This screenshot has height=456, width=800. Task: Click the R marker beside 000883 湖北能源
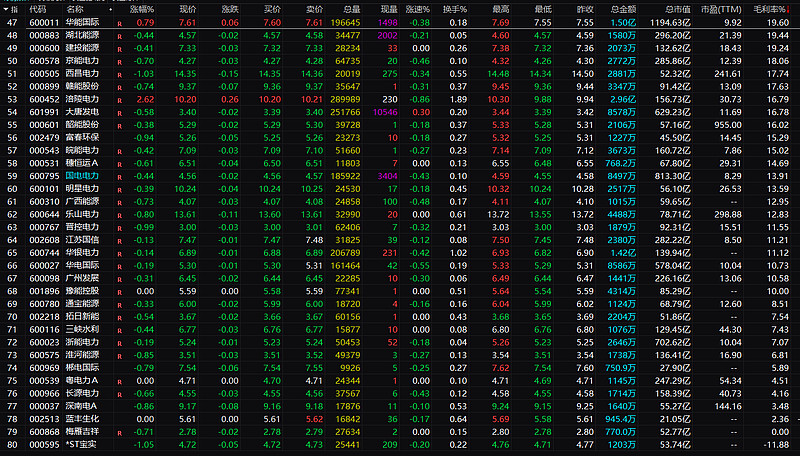coord(119,37)
